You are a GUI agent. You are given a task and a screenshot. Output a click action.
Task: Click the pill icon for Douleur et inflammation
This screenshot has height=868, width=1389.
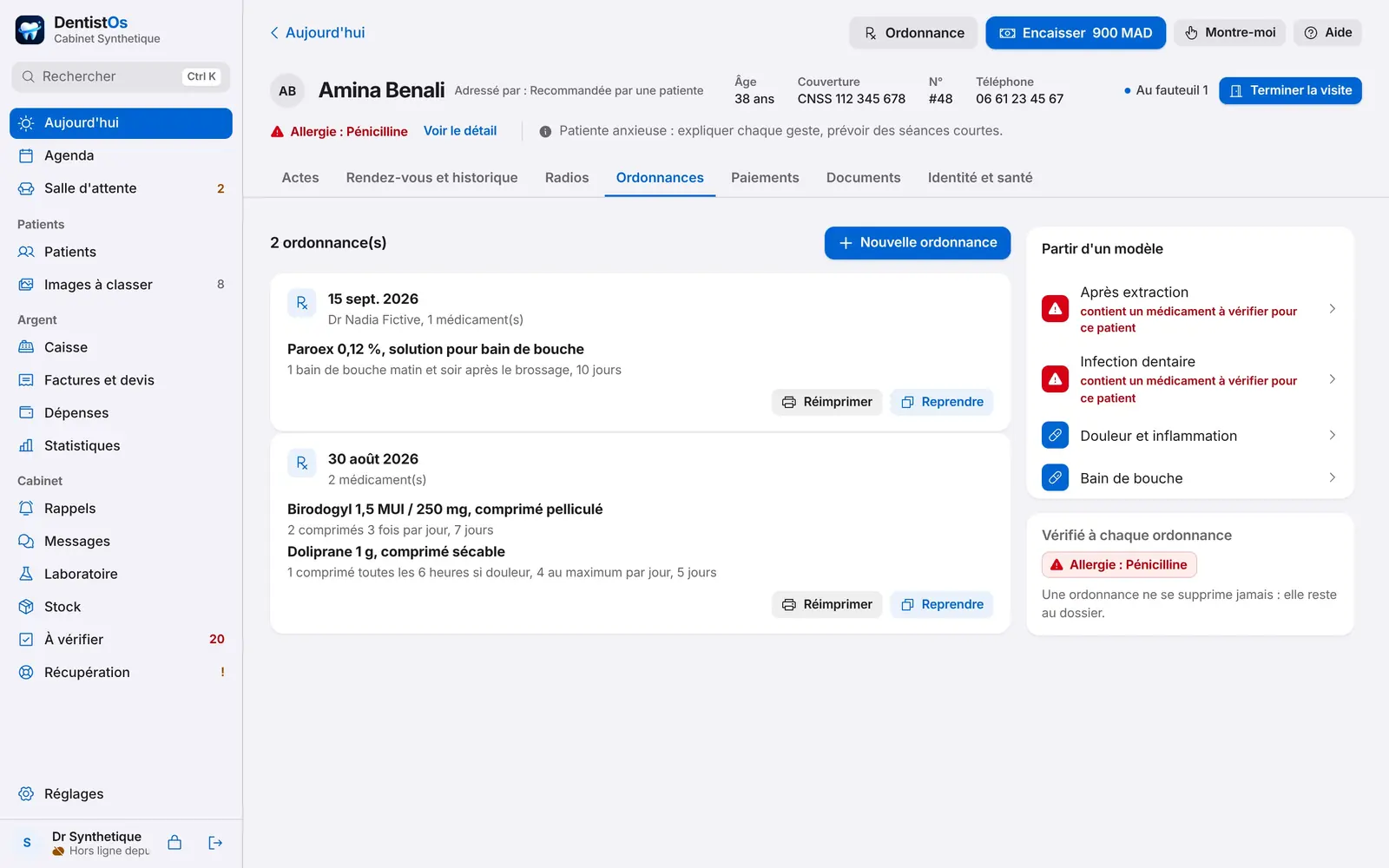[x=1055, y=436]
